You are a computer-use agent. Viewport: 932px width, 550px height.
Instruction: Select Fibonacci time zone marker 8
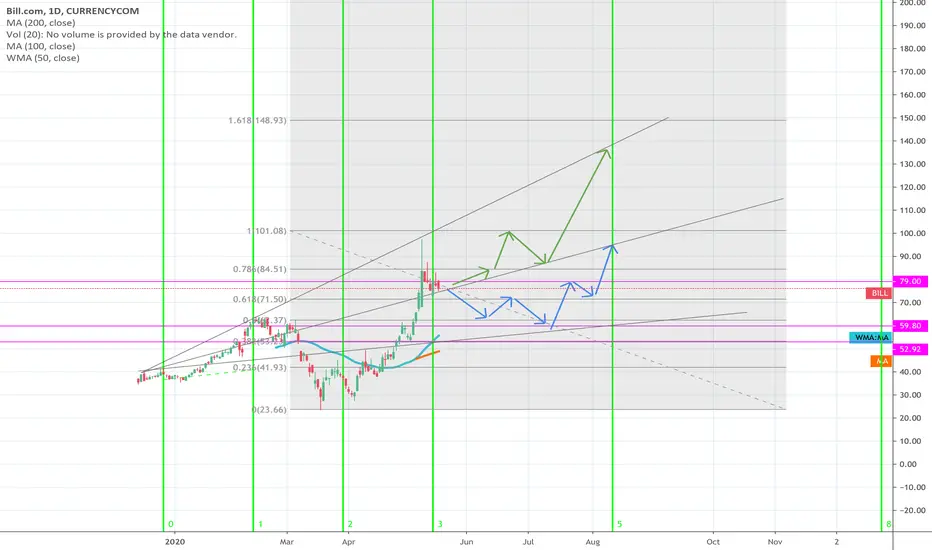click(x=889, y=524)
